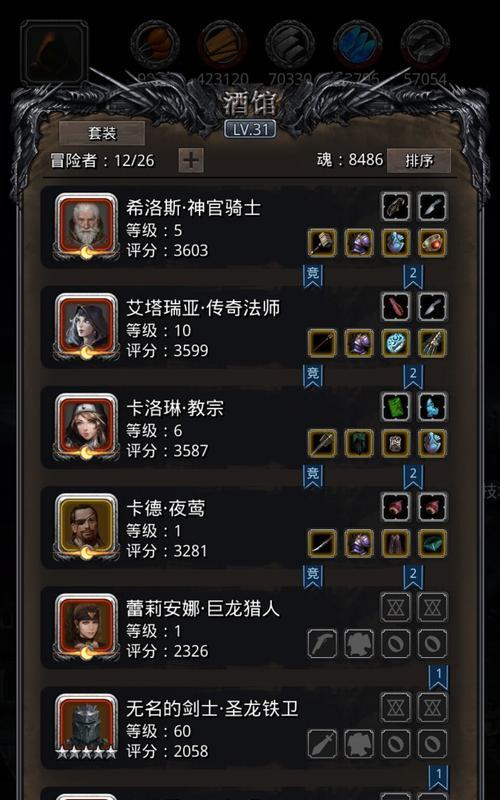Screen dimensions: 500x800
Task: Click the LV.31 tavern level badge
Action: [x=250, y=129]
